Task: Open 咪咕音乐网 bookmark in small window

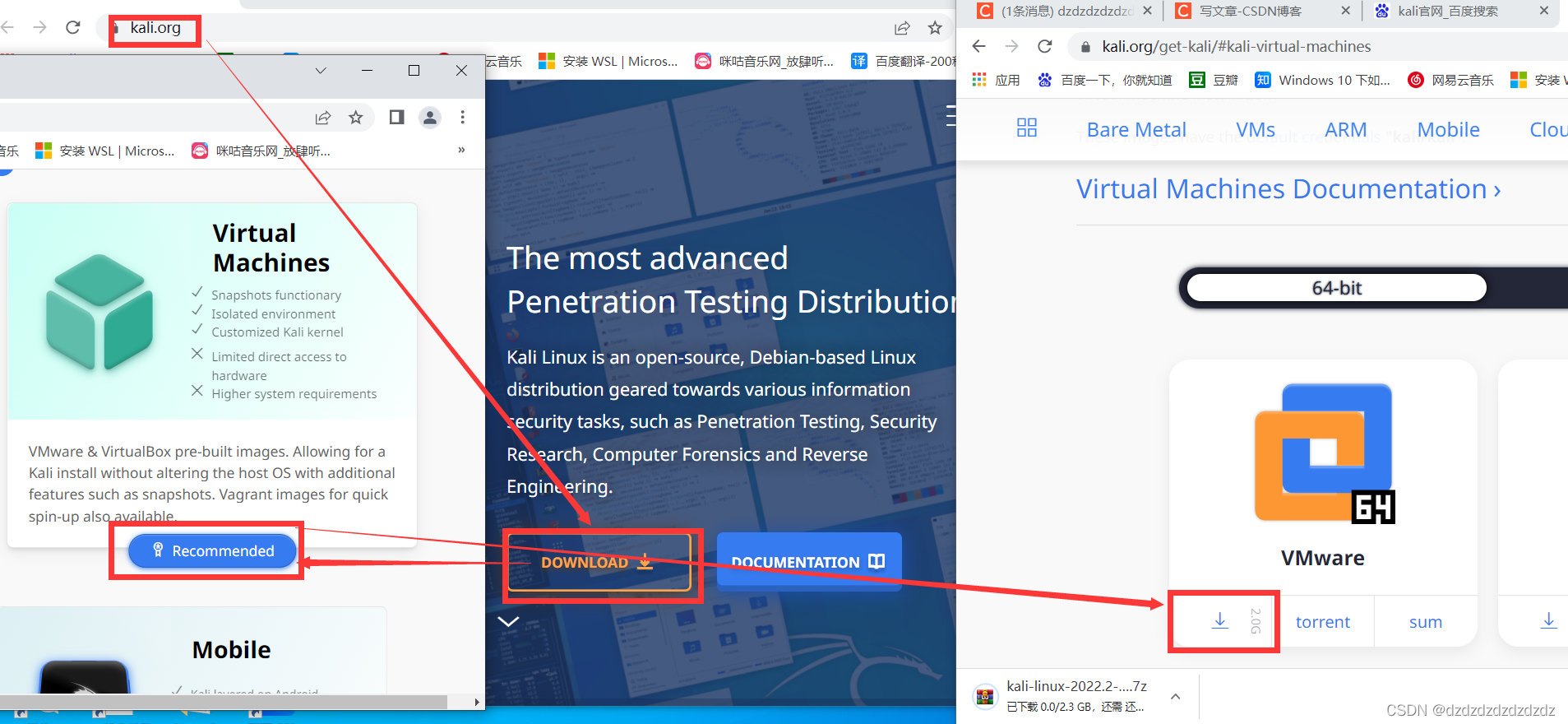Action: coord(261,151)
